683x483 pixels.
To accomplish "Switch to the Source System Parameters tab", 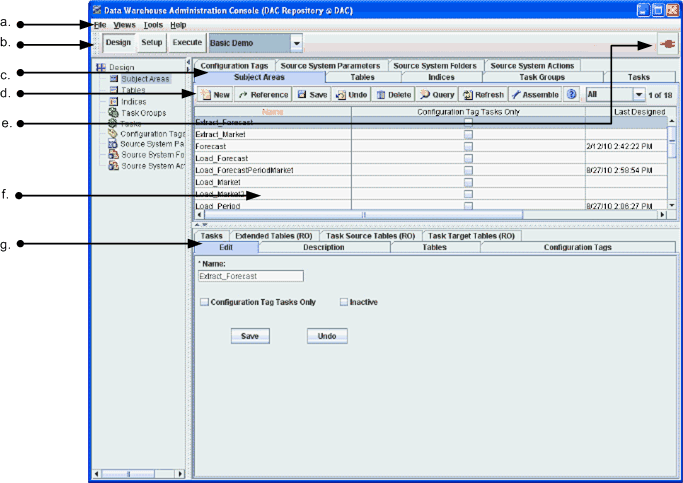I will coord(331,66).
